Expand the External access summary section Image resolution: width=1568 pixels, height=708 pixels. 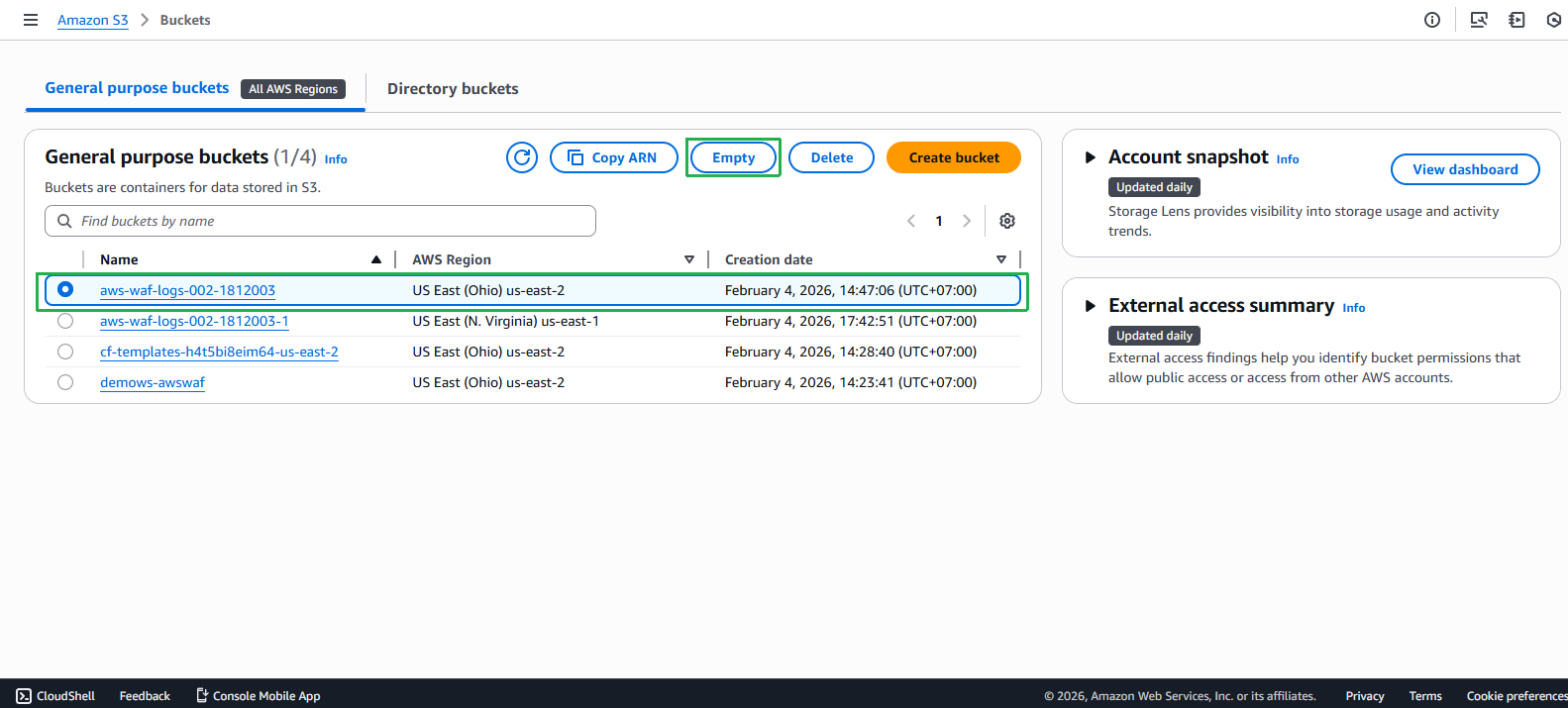1090,306
